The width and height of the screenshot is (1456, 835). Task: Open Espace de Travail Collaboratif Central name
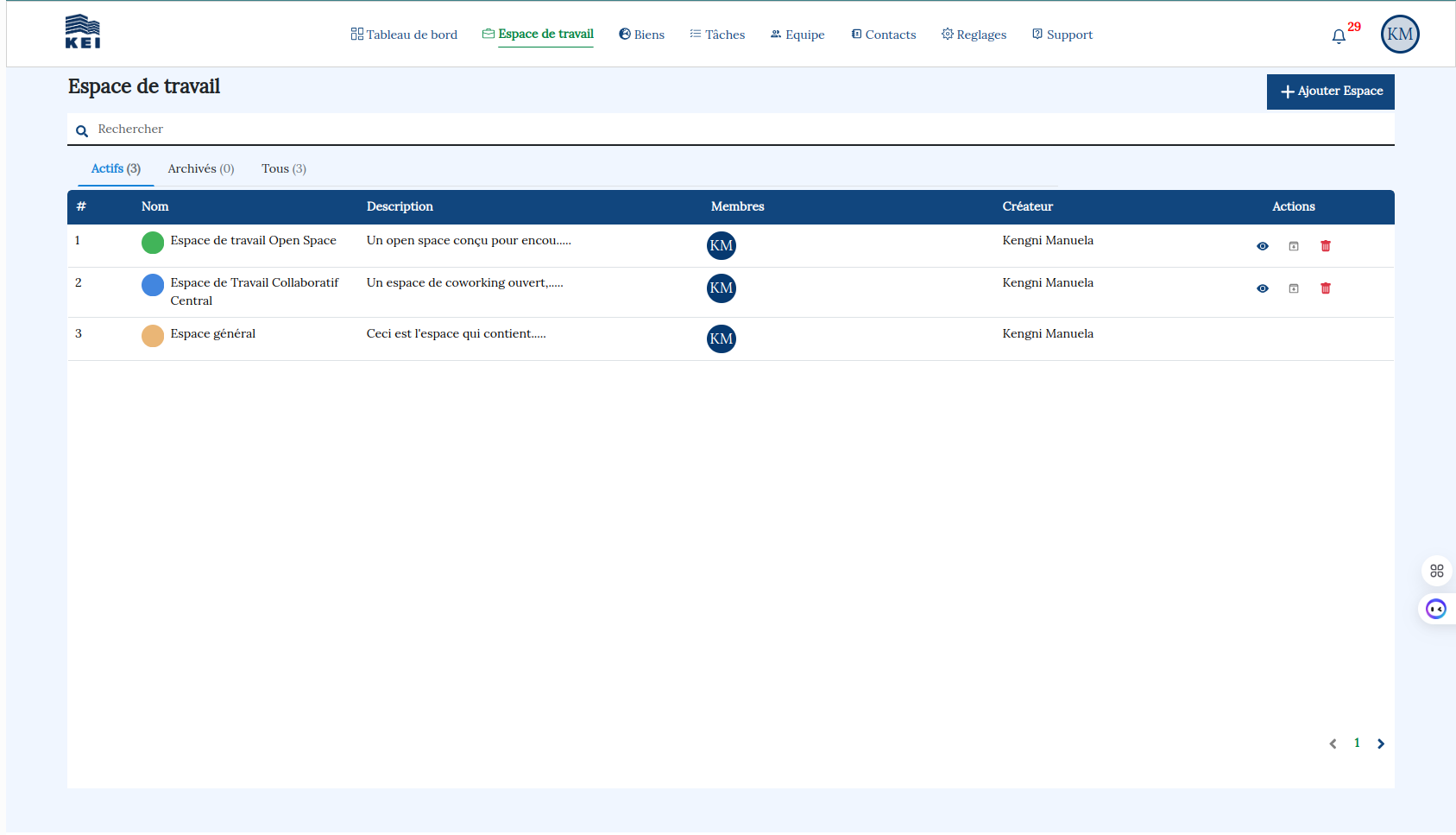[x=255, y=292]
